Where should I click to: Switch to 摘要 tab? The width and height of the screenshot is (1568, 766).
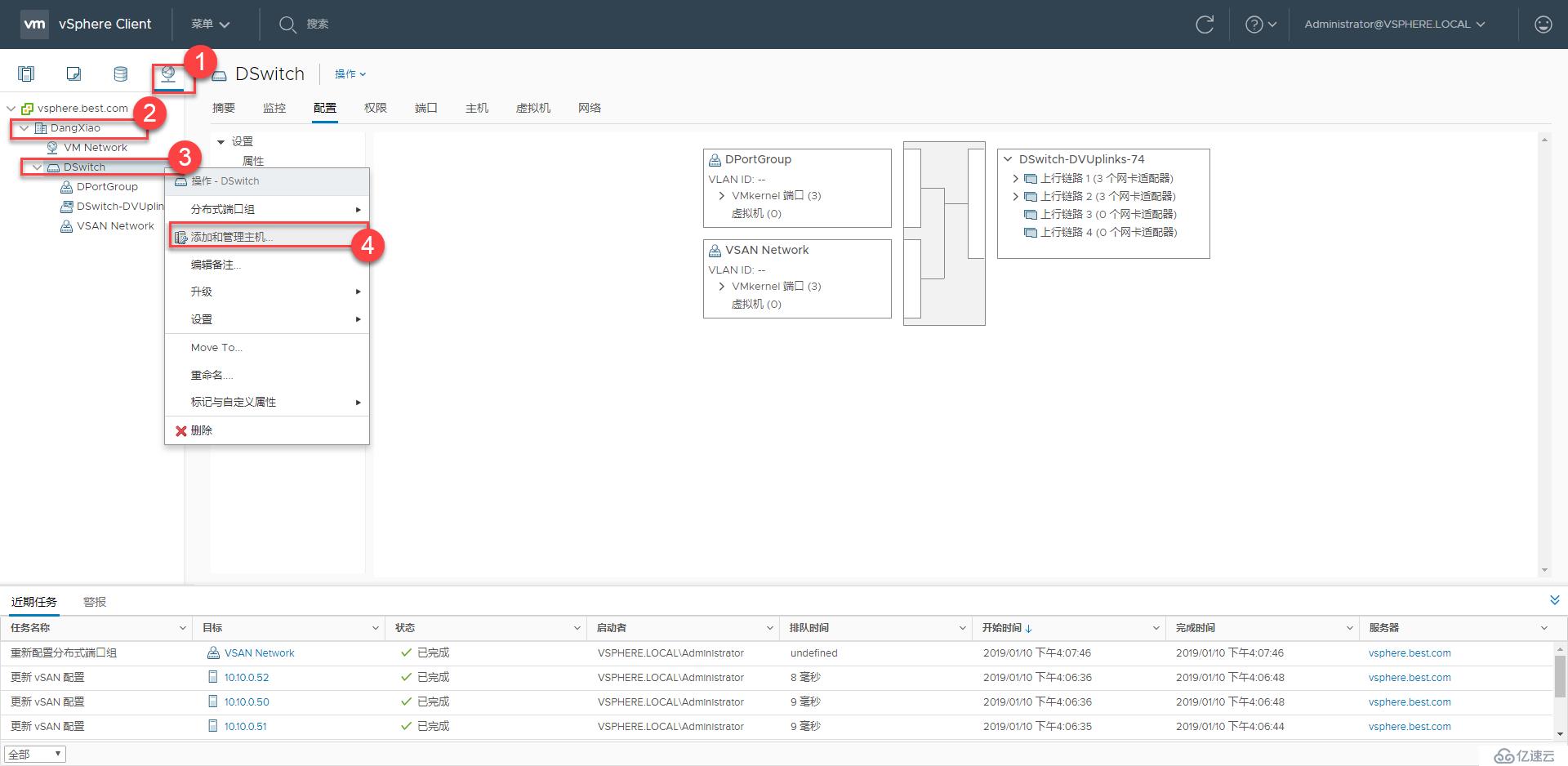(x=224, y=108)
